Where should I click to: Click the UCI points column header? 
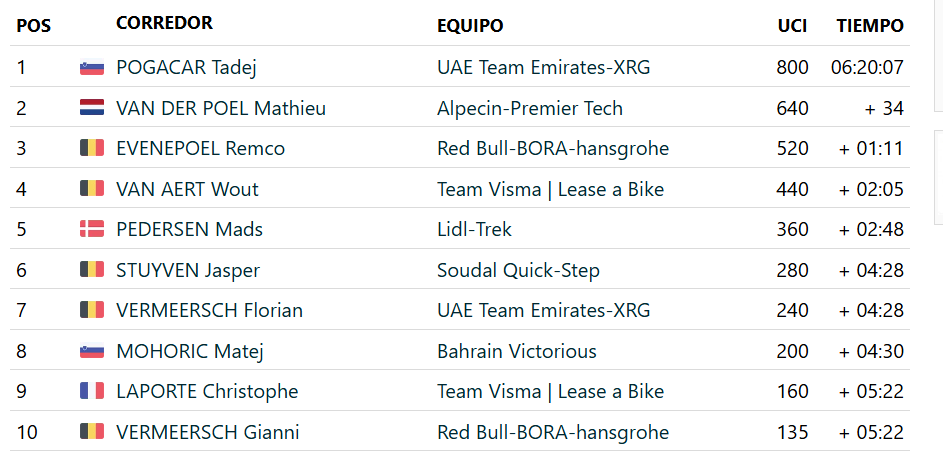pyautogui.click(x=792, y=26)
